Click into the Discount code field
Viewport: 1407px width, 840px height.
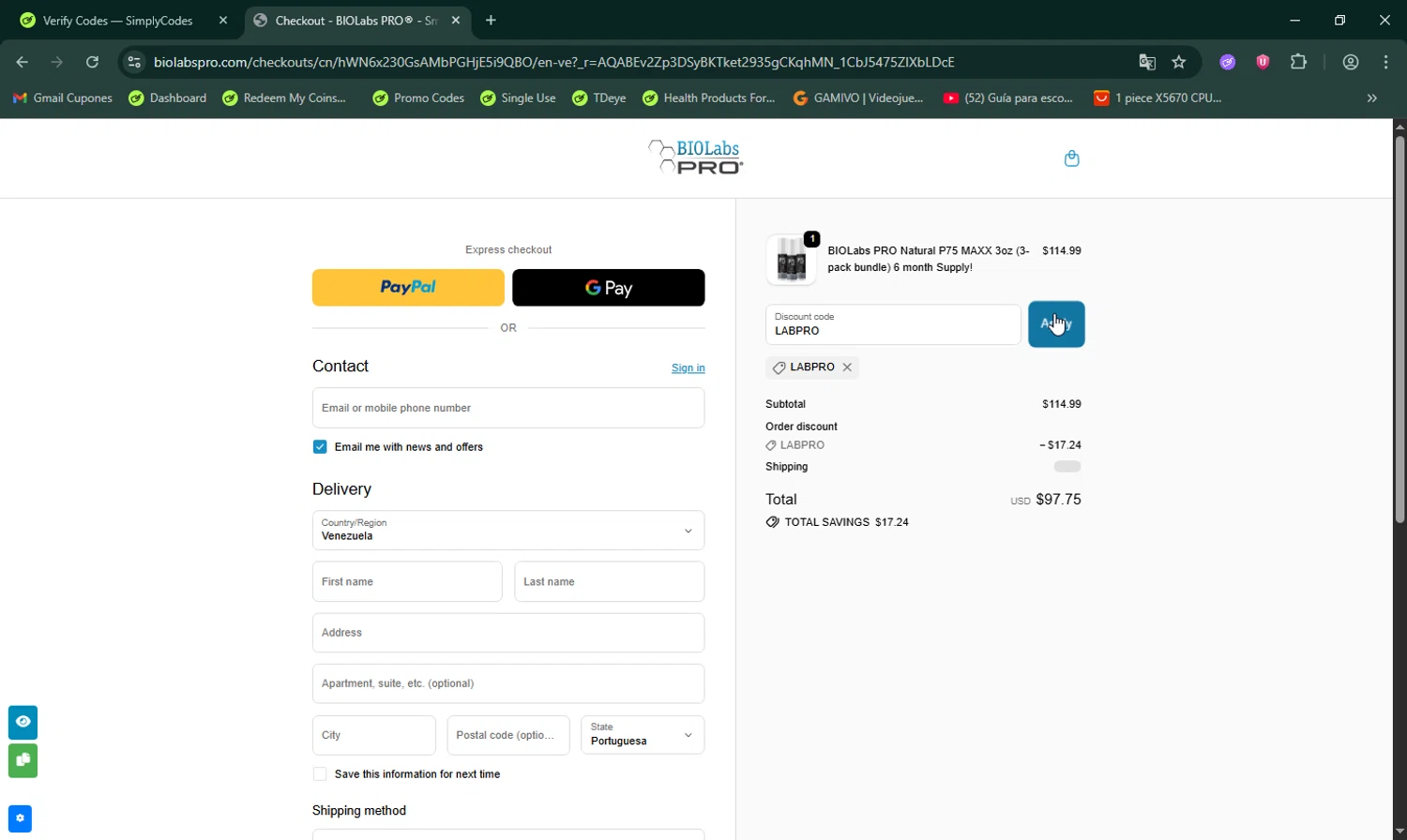893,324
